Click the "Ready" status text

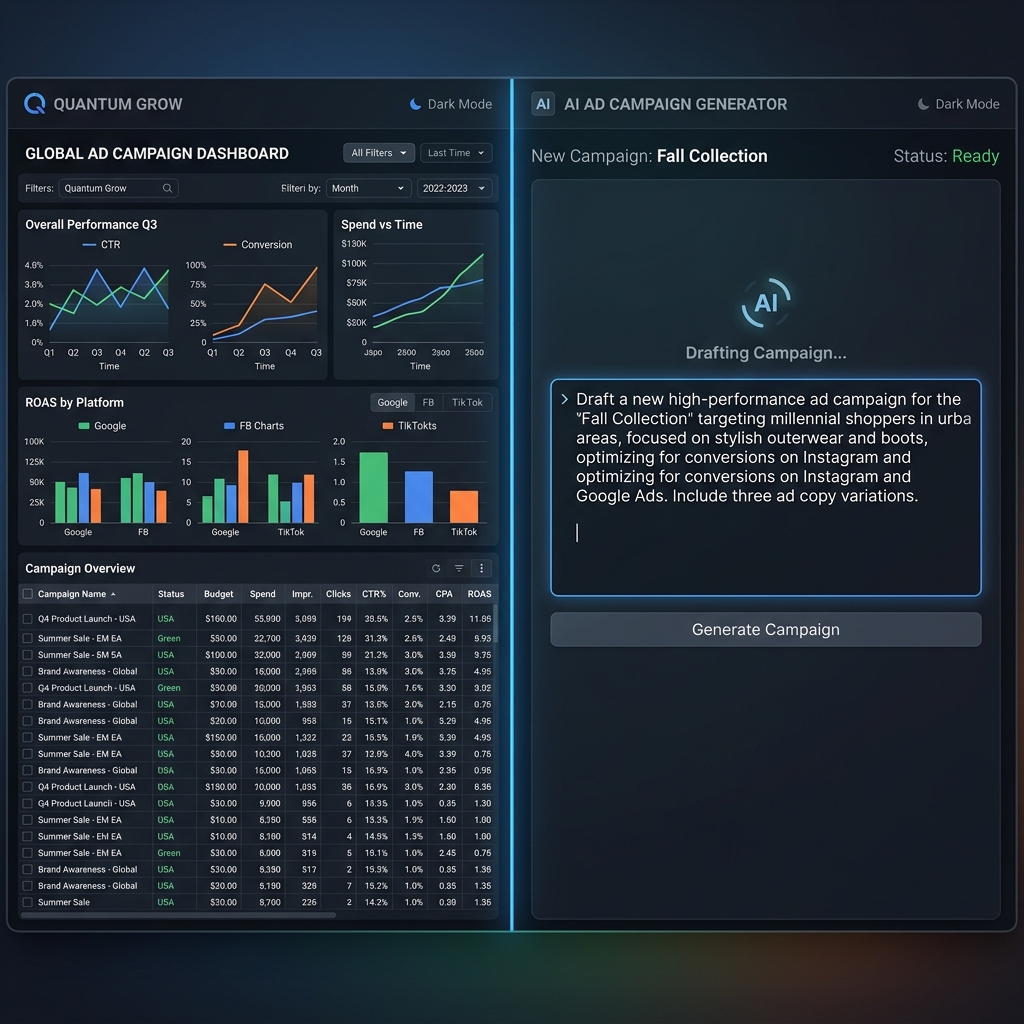coord(976,156)
